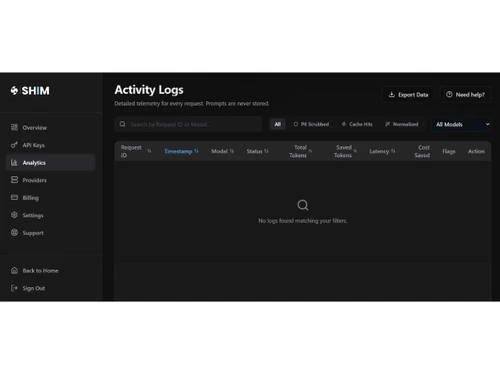Click the Saved Tokens header text
500x375 pixels.
click(343, 151)
